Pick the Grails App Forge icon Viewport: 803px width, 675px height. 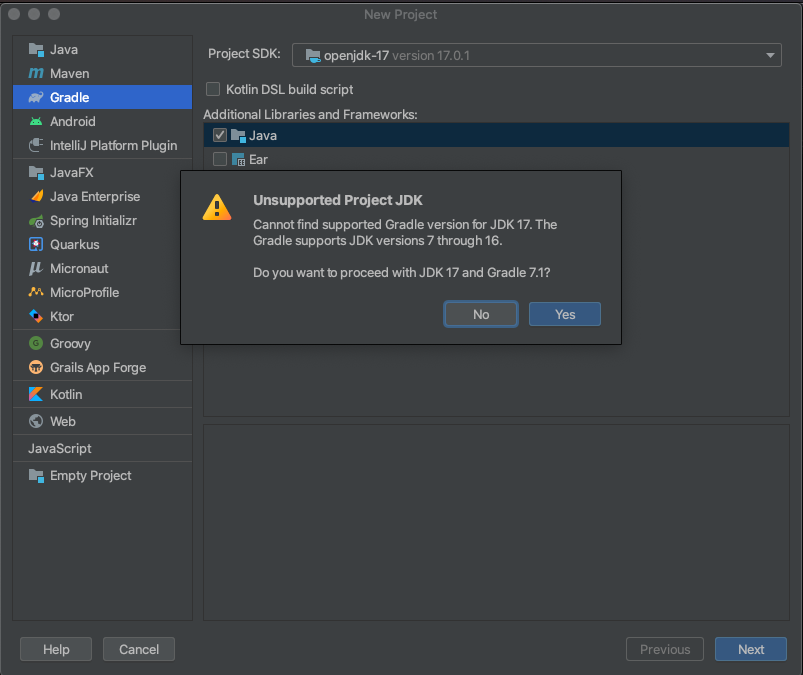pos(36,367)
